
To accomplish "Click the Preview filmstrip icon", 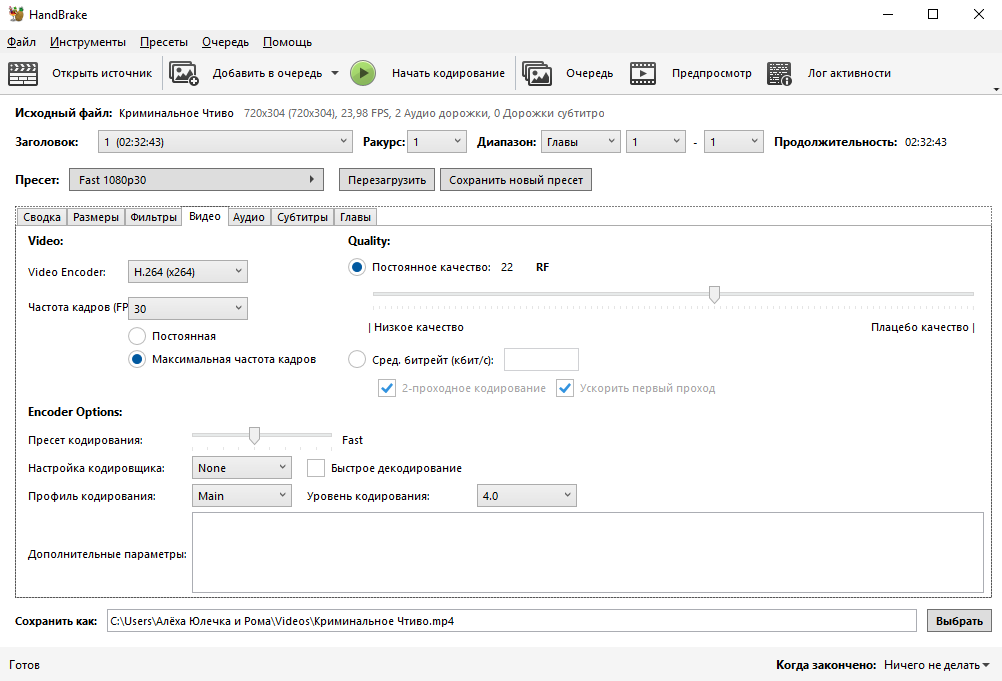I will (x=643, y=73).
